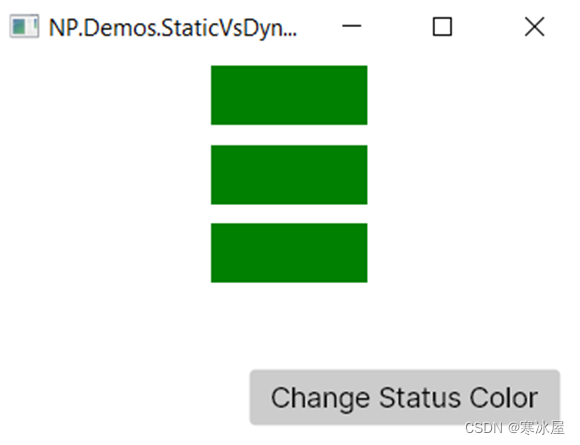Image resolution: width=580 pixels, height=445 pixels.
Task: Click the Change Status Color button
Action: (x=405, y=397)
